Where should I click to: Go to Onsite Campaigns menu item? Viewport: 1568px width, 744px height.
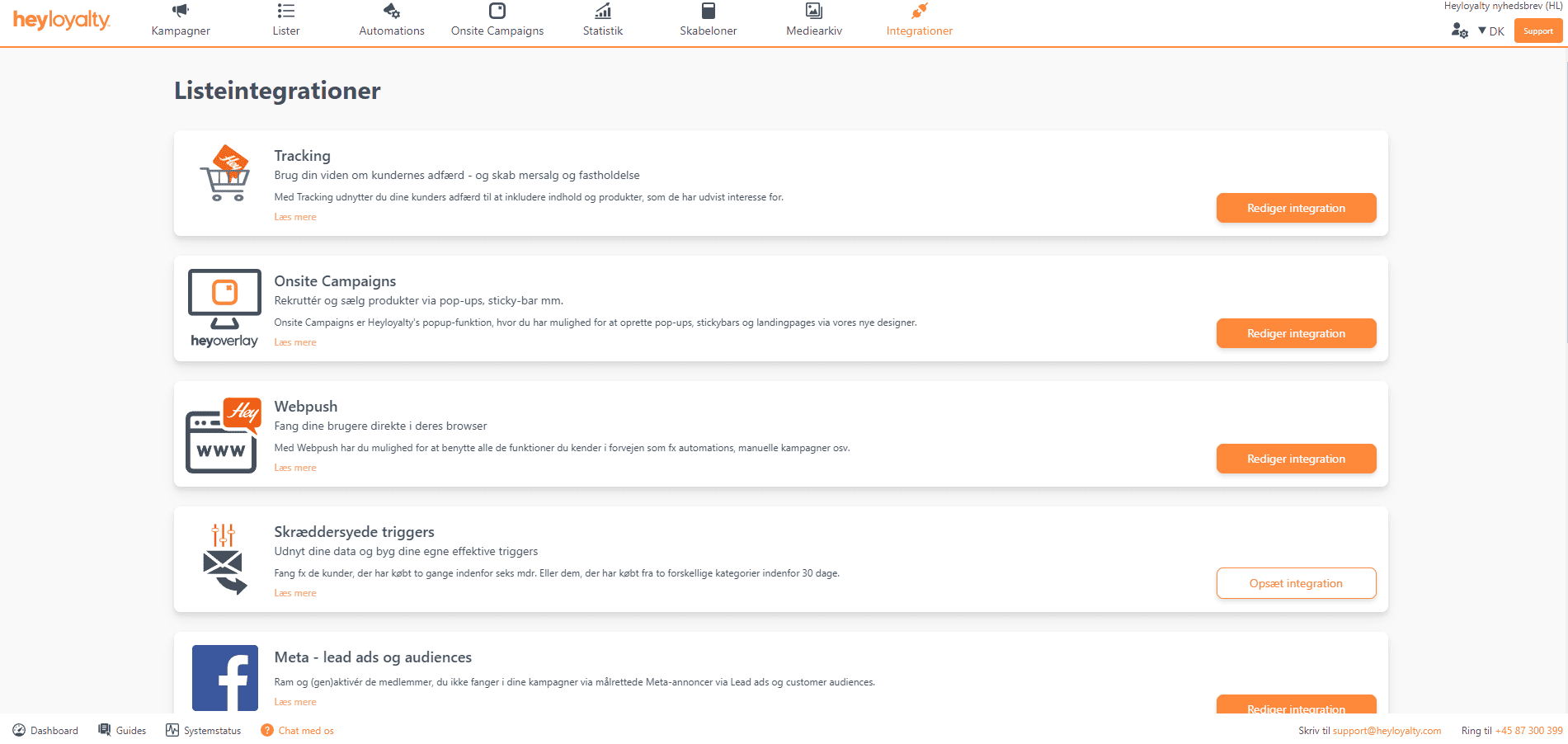[x=497, y=31]
